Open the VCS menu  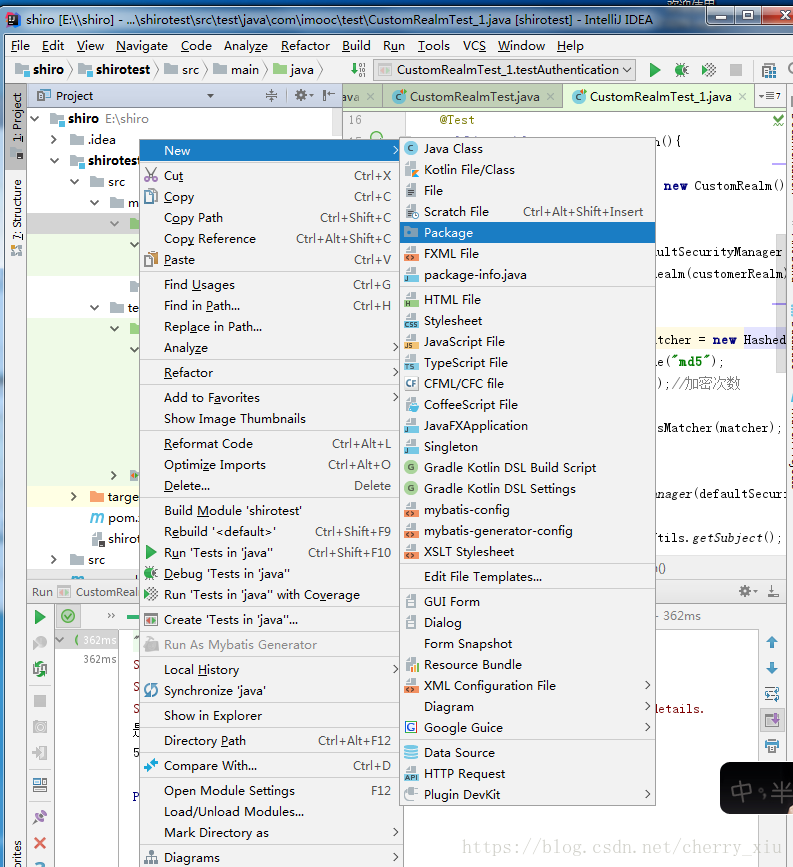pyautogui.click(x=474, y=46)
